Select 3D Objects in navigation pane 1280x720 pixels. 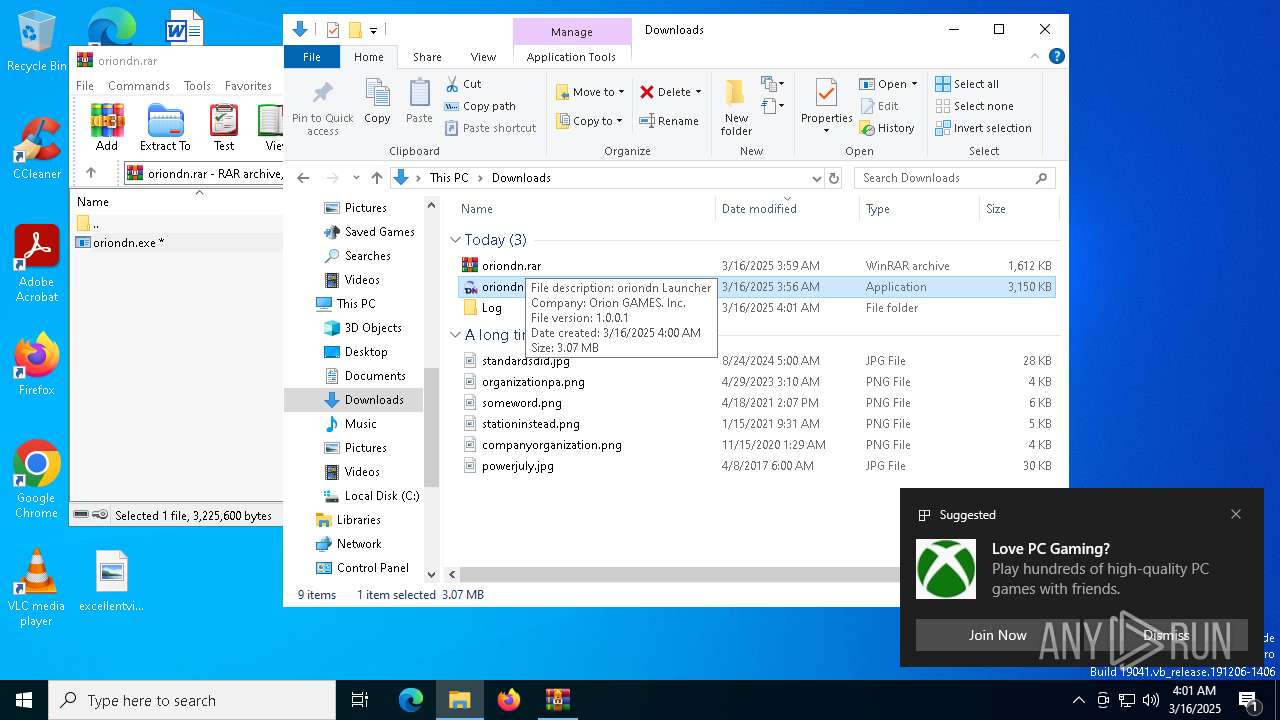point(373,328)
